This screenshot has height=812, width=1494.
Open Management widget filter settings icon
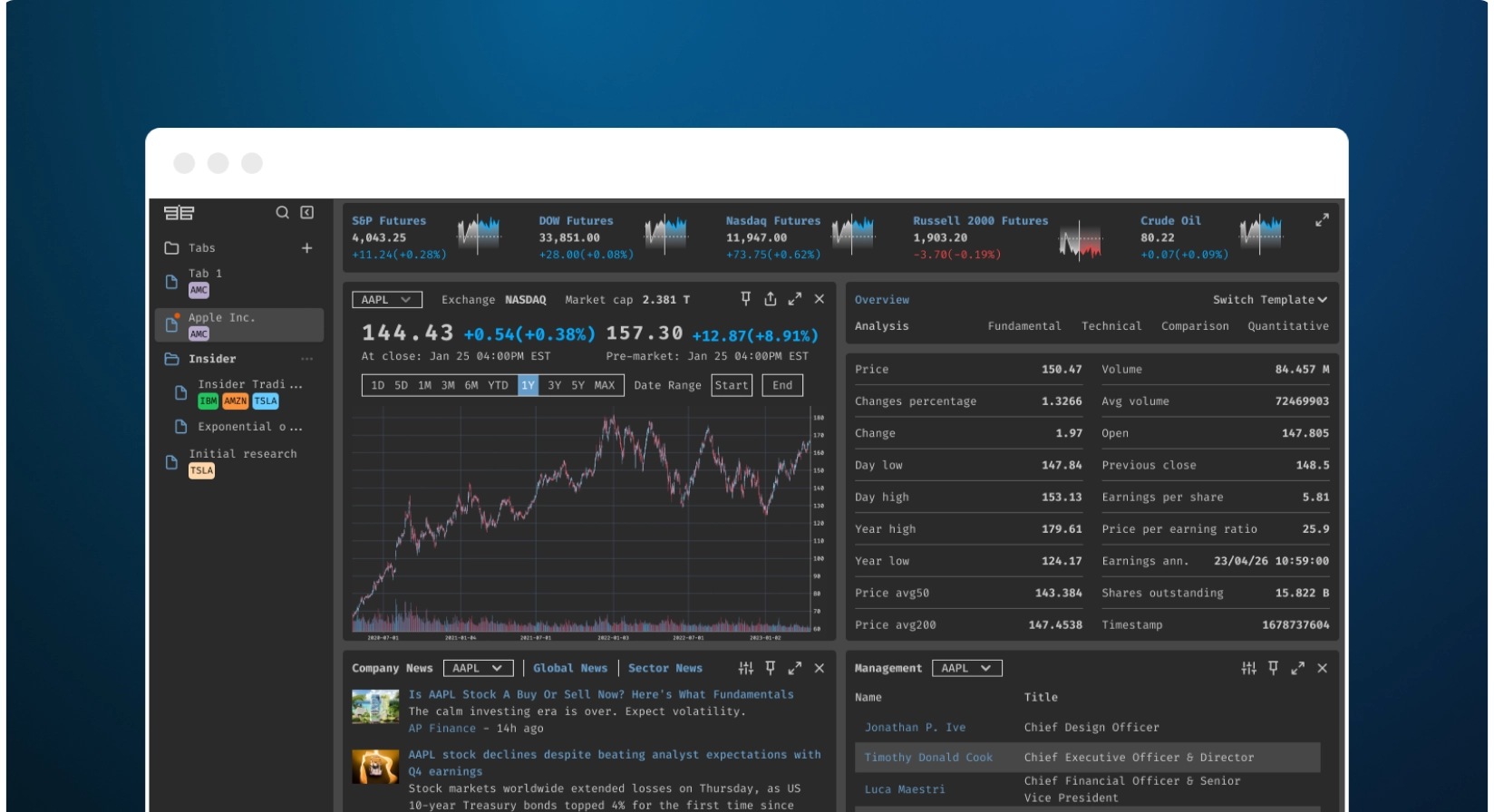(1248, 668)
